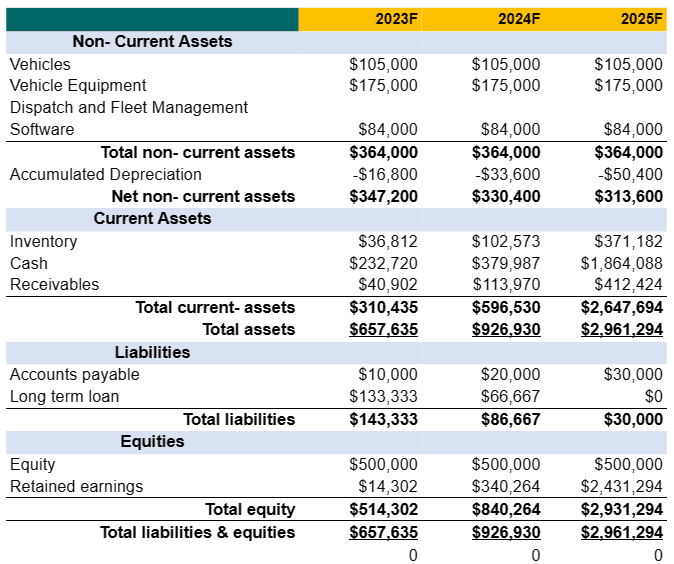Image resolution: width=674 pixels, height=564 pixels.
Task: Click Cash value $232,720
Action: click(383, 264)
